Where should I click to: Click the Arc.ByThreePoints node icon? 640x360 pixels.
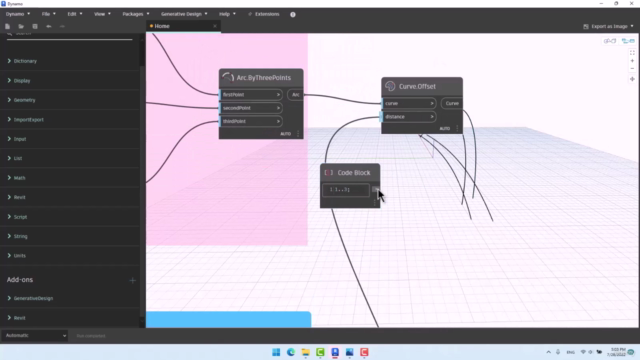pyautogui.click(x=228, y=77)
